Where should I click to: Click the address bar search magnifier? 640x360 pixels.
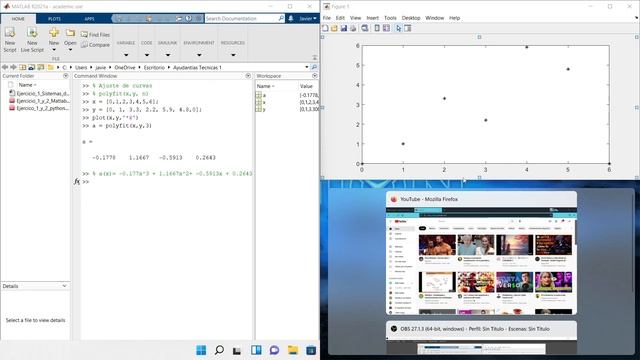[x=314, y=67]
